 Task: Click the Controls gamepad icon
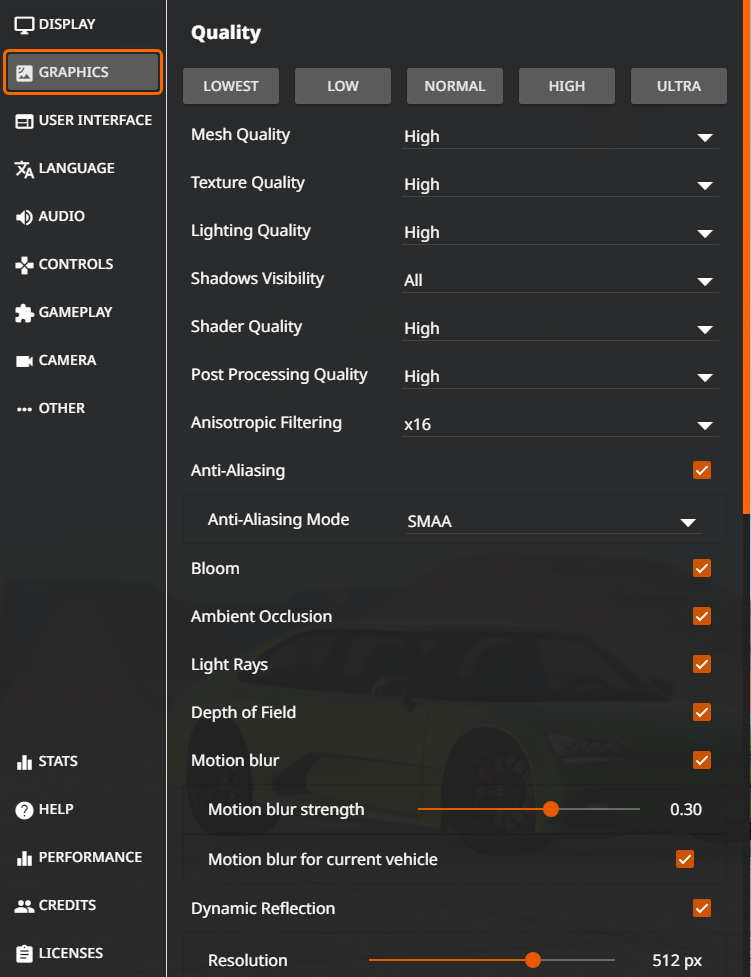click(x=24, y=265)
